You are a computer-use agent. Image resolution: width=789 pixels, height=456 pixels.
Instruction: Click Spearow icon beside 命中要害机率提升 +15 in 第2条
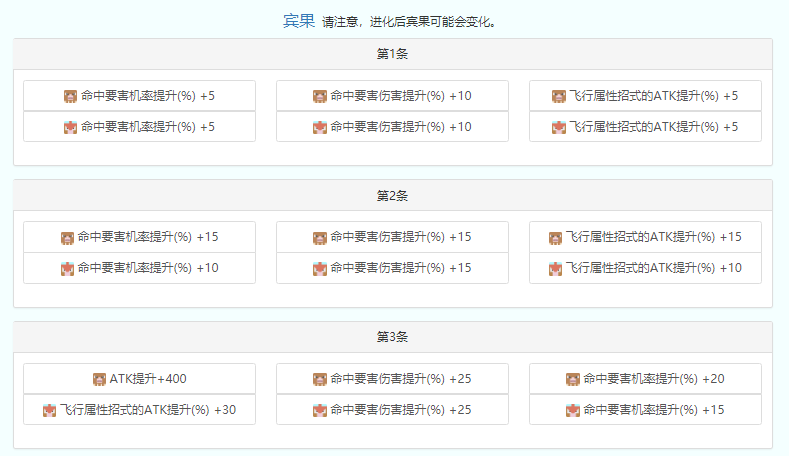67,238
